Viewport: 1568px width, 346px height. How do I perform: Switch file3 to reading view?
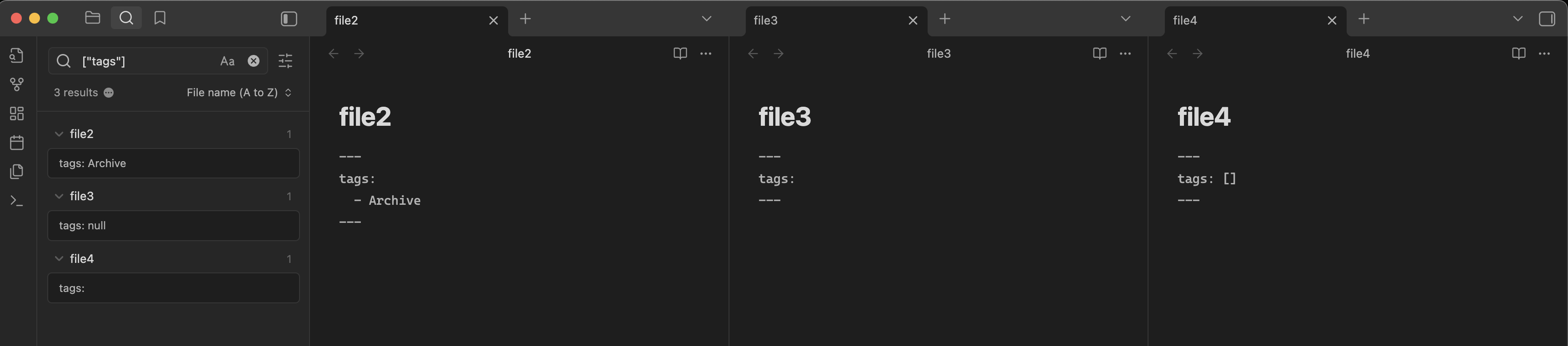pos(1100,54)
